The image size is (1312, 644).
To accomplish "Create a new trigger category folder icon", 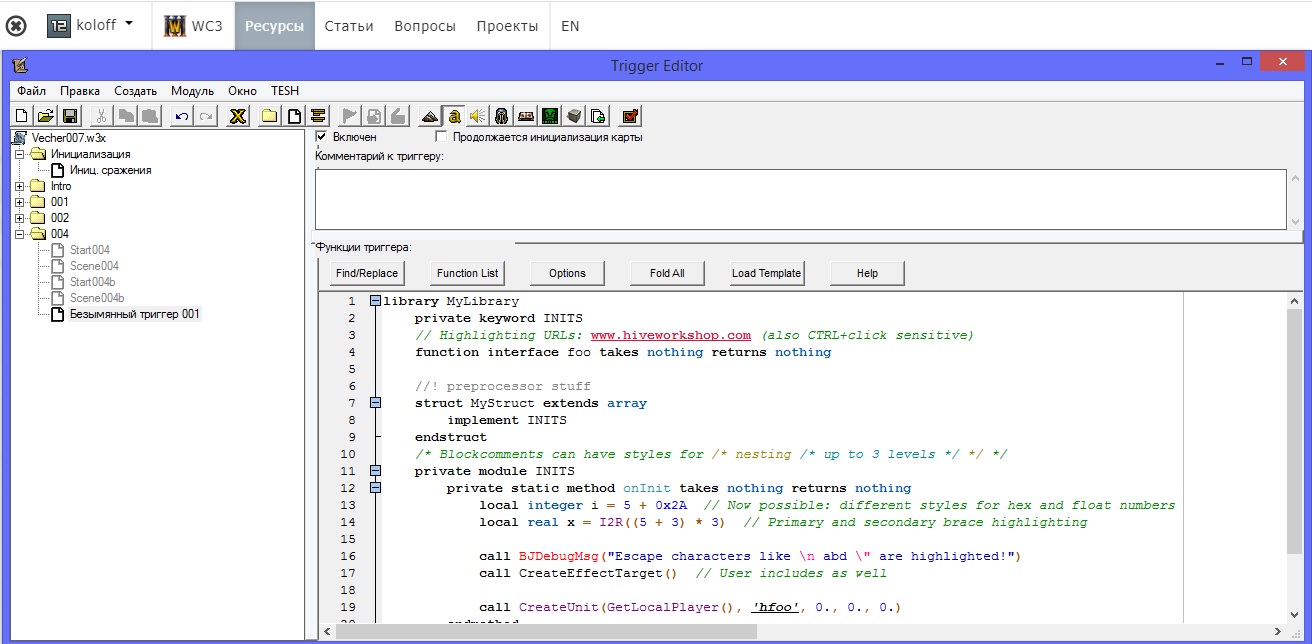I will click(269, 116).
